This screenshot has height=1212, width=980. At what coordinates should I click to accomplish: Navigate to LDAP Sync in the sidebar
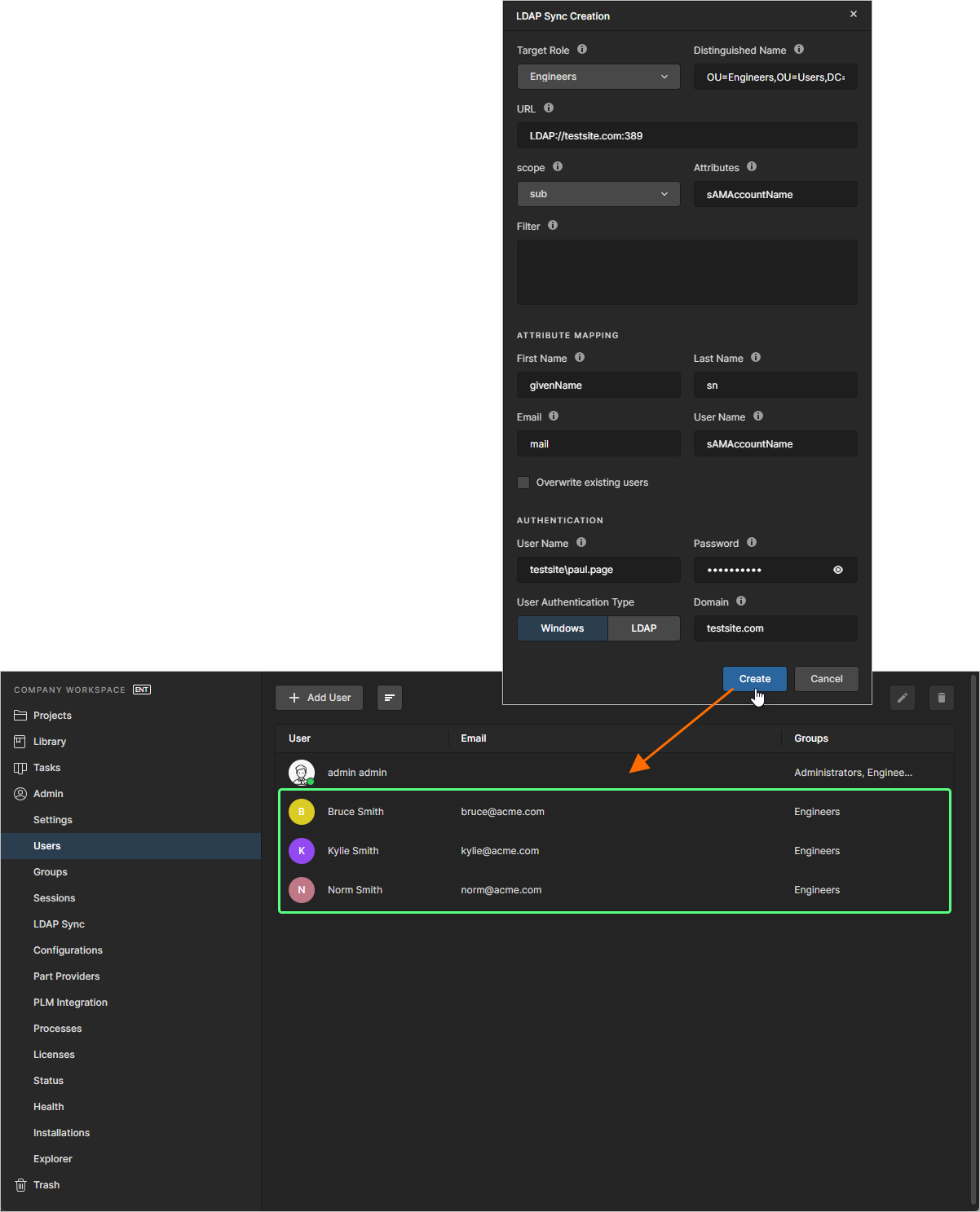59,923
